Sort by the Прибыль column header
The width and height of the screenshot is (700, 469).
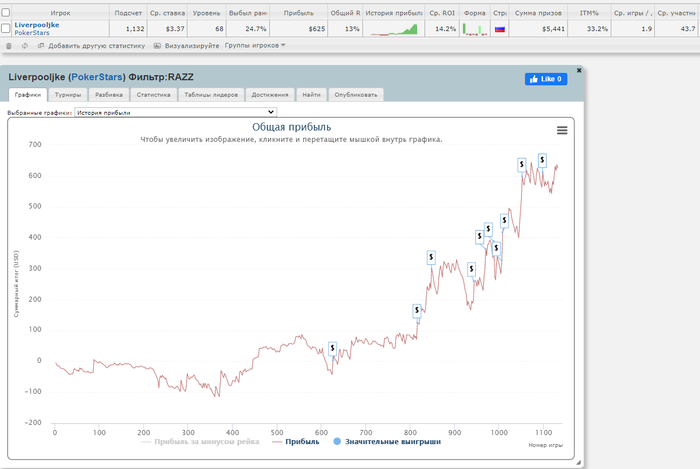click(x=299, y=13)
